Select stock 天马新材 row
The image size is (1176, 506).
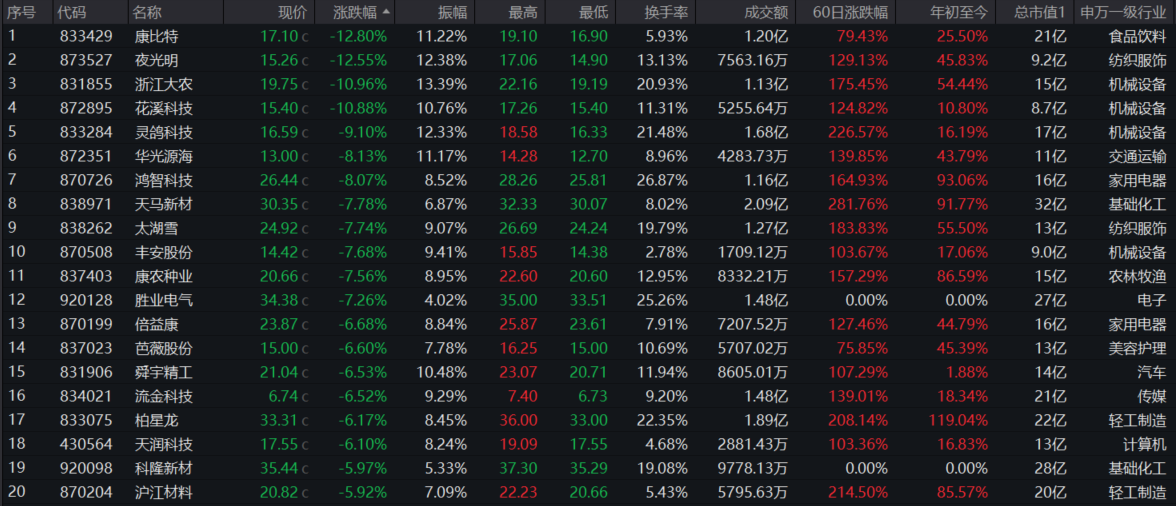pos(588,204)
